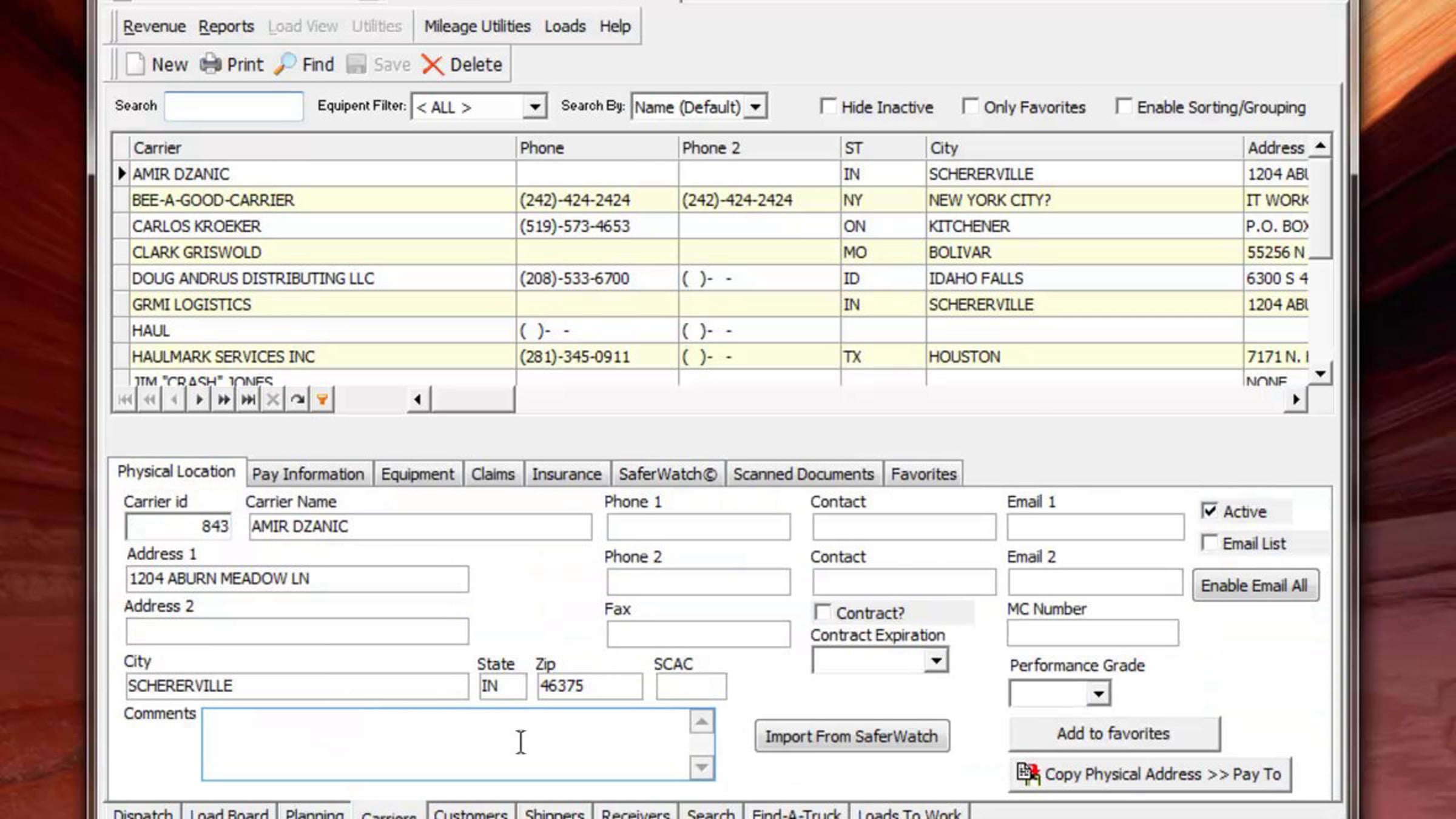This screenshot has width=1456, height=819.
Task: Click the red Delete X icon
Action: 432,65
